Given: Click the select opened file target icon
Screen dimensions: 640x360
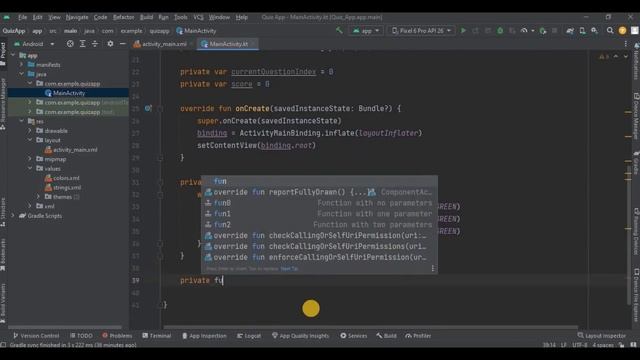Looking at the screenshot, I should (x=70, y=44).
